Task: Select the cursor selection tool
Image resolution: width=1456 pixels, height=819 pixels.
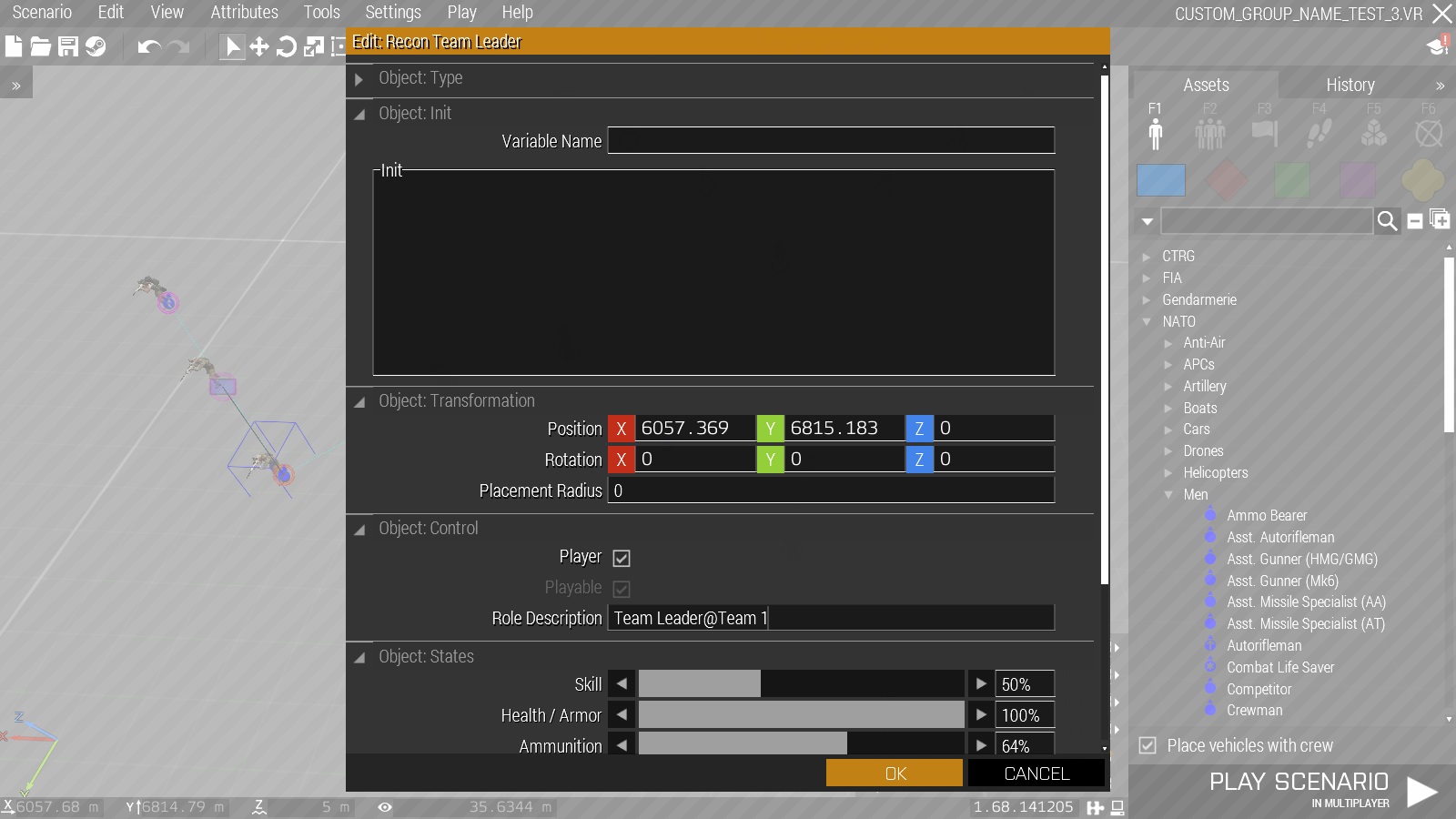Action: [x=232, y=46]
